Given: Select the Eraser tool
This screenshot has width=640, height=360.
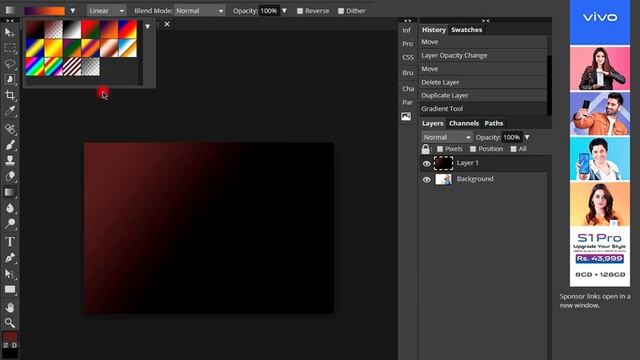Looking at the screenshot, I should pyautogui.click(x=9, y=176).
